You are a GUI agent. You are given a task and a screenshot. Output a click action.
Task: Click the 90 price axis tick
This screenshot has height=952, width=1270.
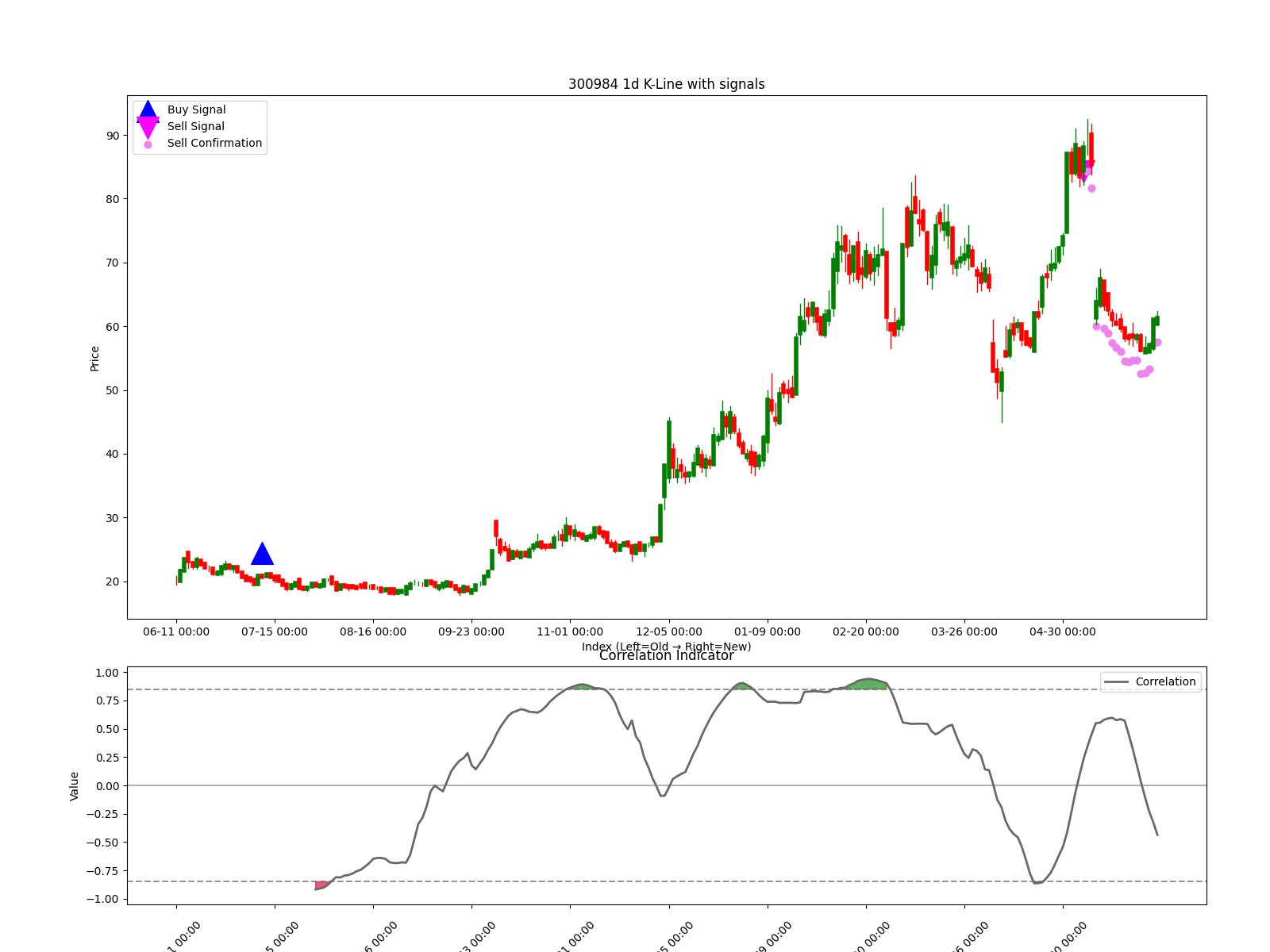[112, 136]
